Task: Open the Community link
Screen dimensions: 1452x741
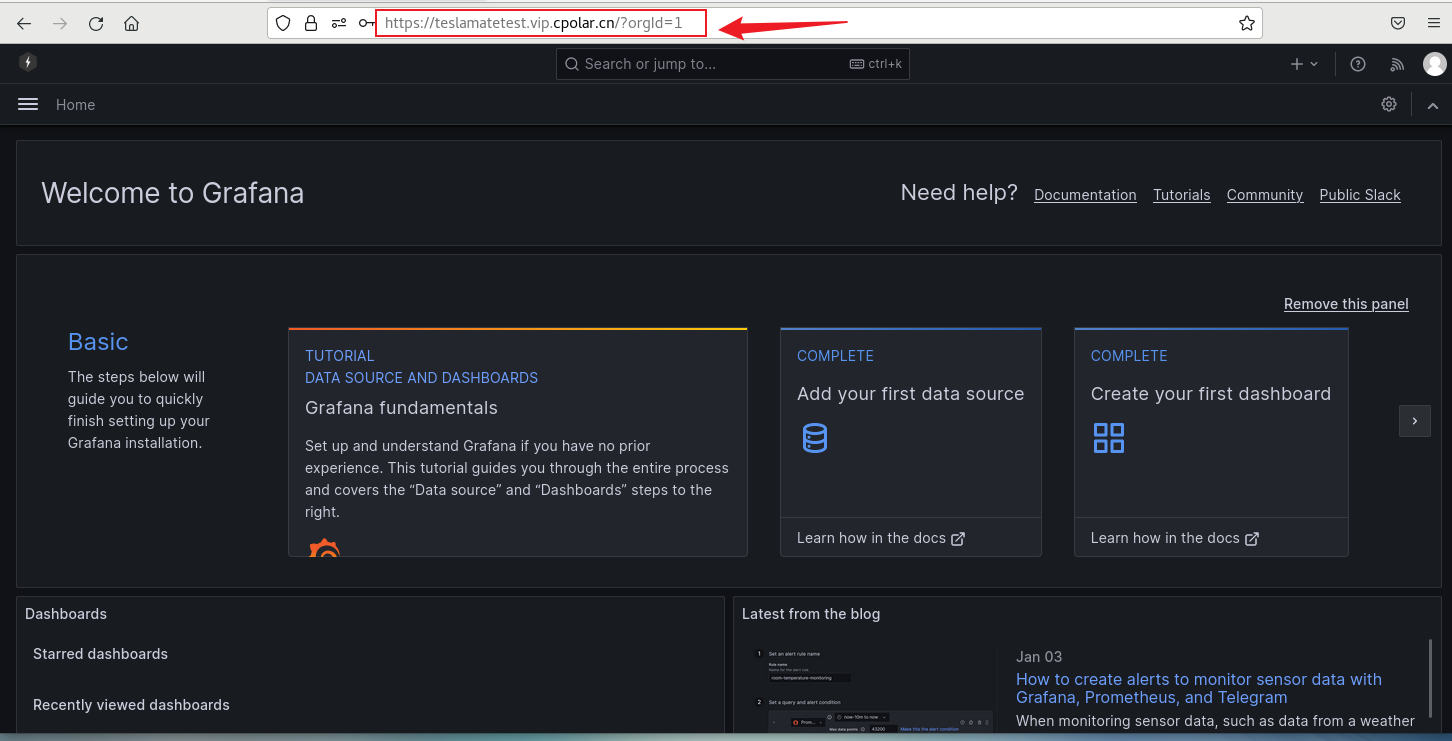Action: (1265, 195)
